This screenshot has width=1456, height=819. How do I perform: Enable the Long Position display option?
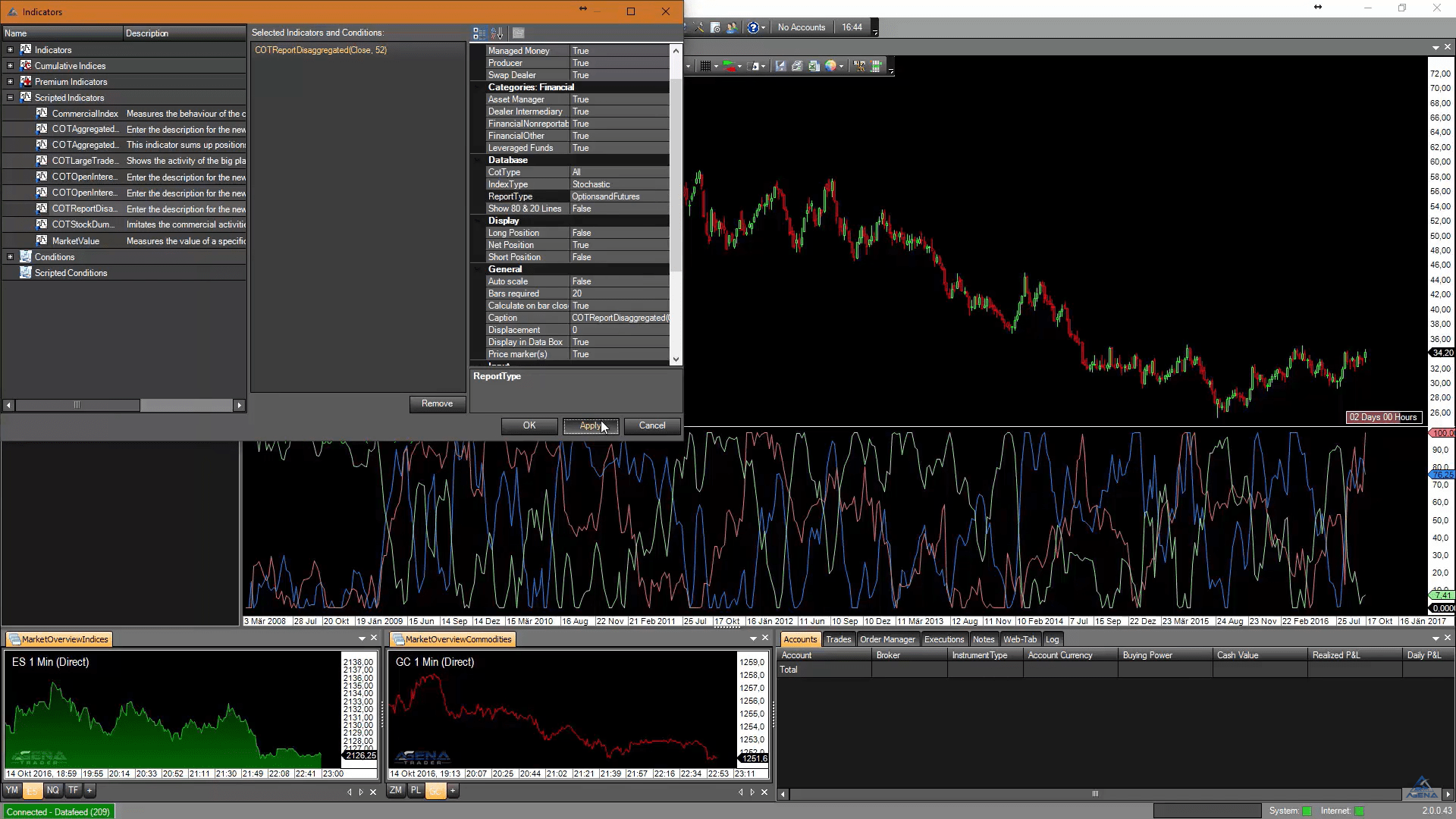[619, 233]
